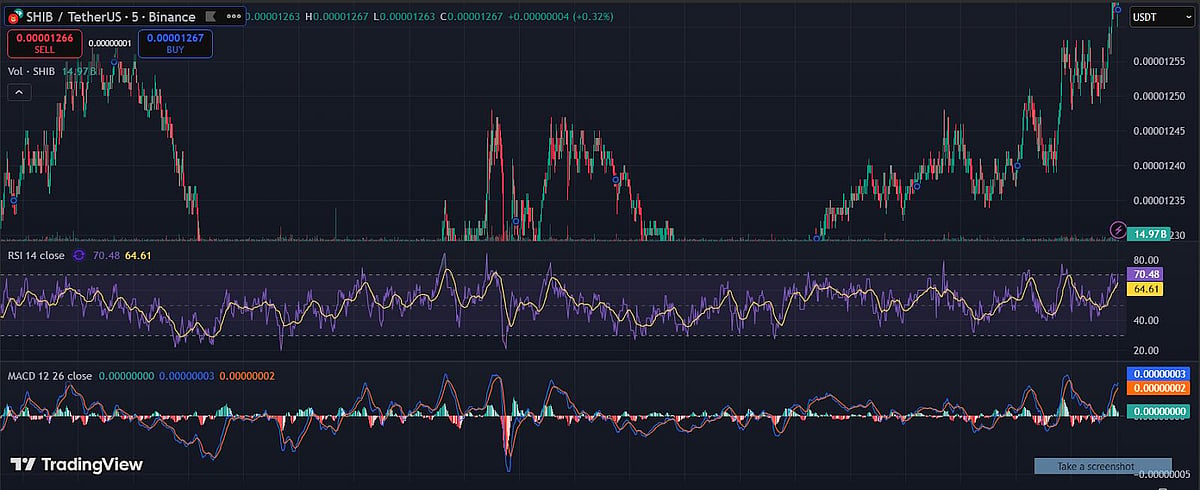Image resolution: width=1200 pixels, height=490 pixels.
Task: Click the 0.00001235 price axis label
Action: (1160, 199)
